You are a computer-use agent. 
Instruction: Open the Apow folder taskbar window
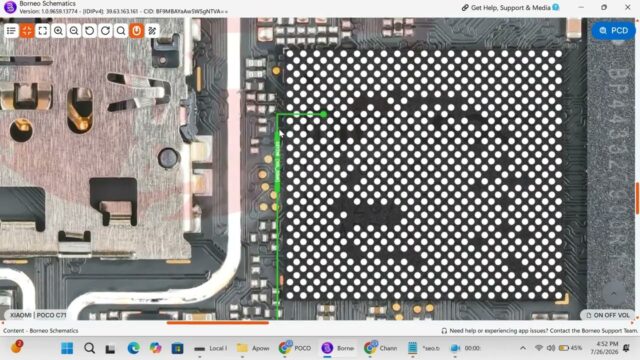253,348
